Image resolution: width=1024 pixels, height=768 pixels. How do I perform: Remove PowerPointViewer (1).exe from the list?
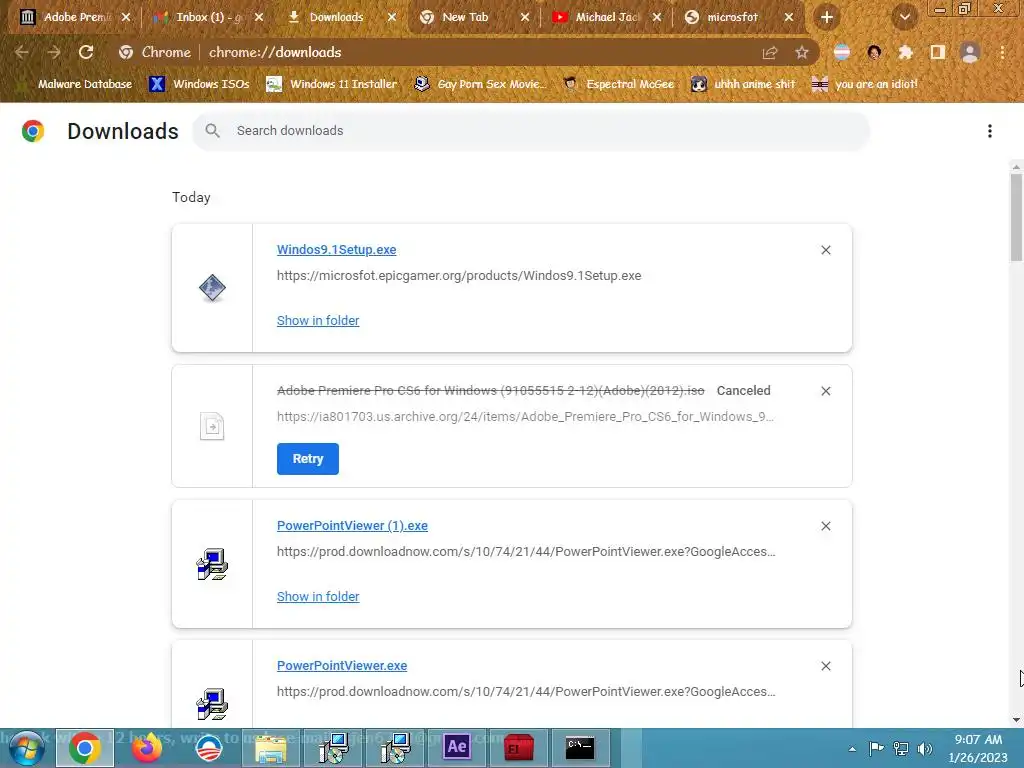825,526
